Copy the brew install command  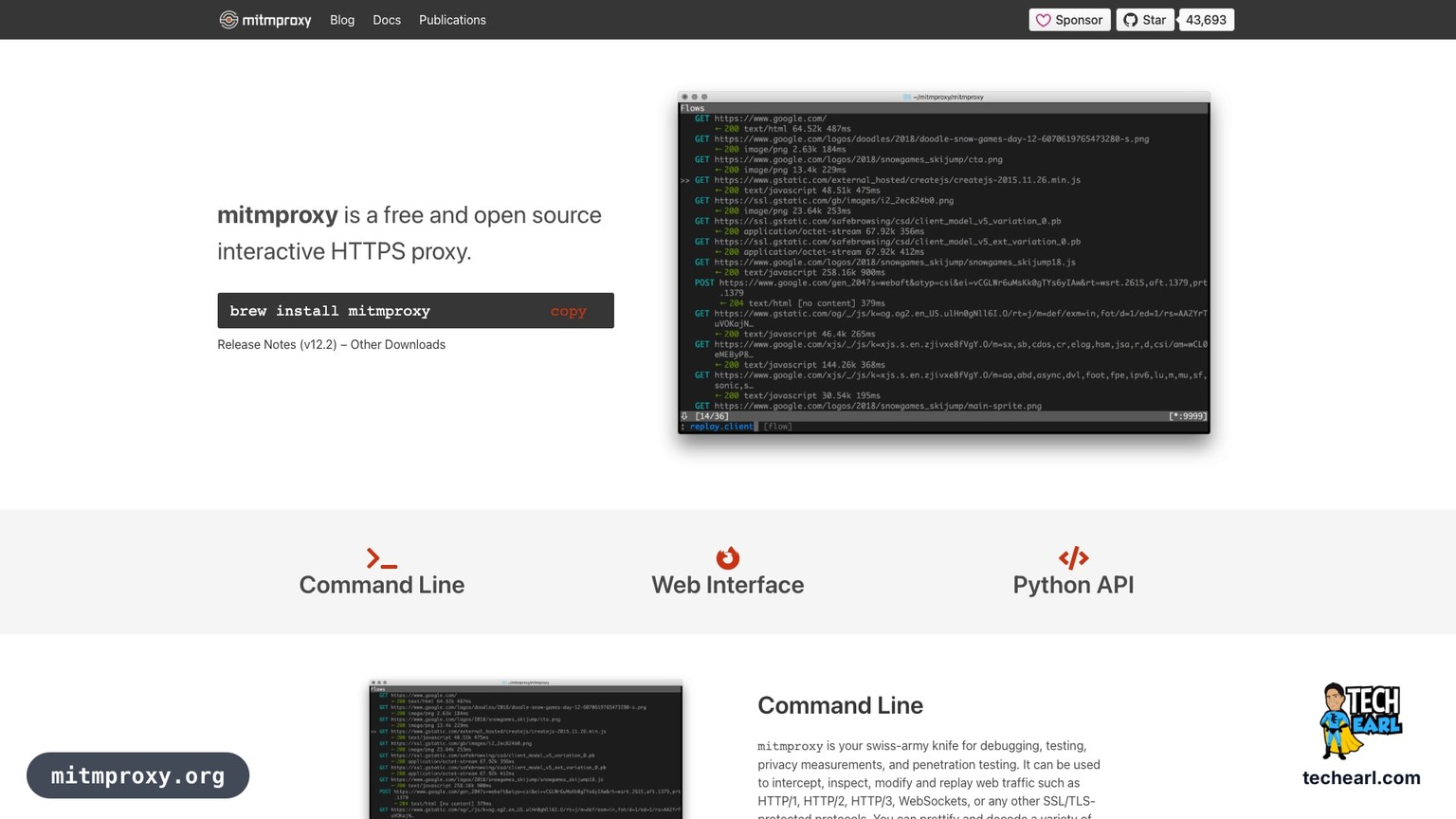point(568,311)
